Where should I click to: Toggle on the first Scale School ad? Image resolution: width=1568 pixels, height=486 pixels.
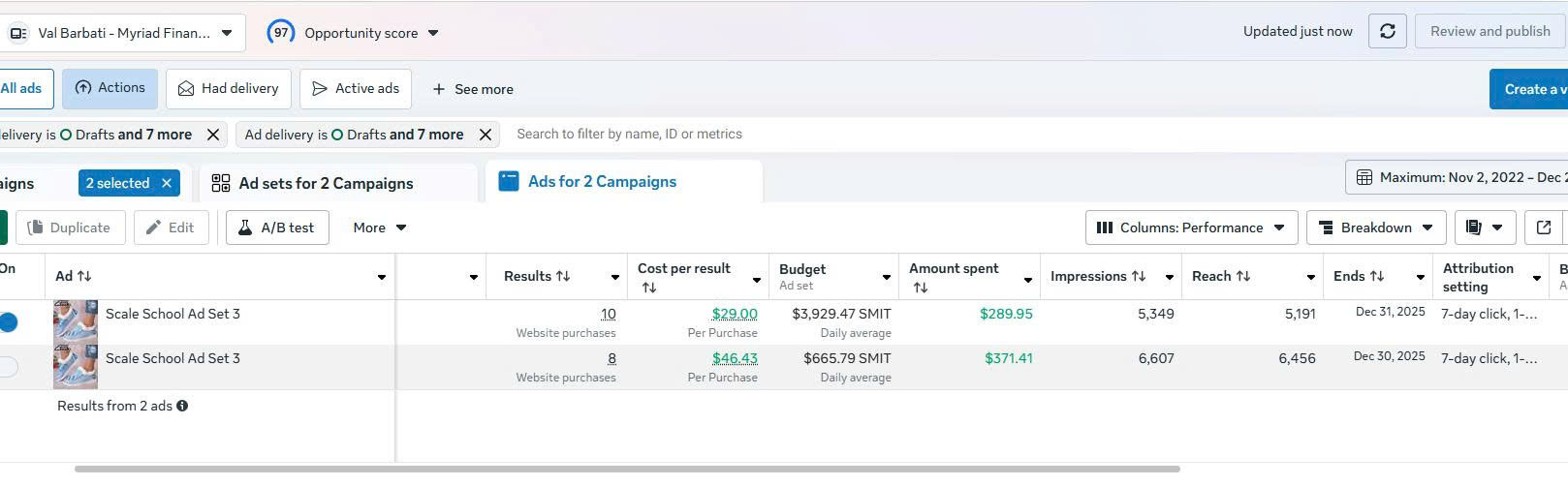(x=8, y=322)
